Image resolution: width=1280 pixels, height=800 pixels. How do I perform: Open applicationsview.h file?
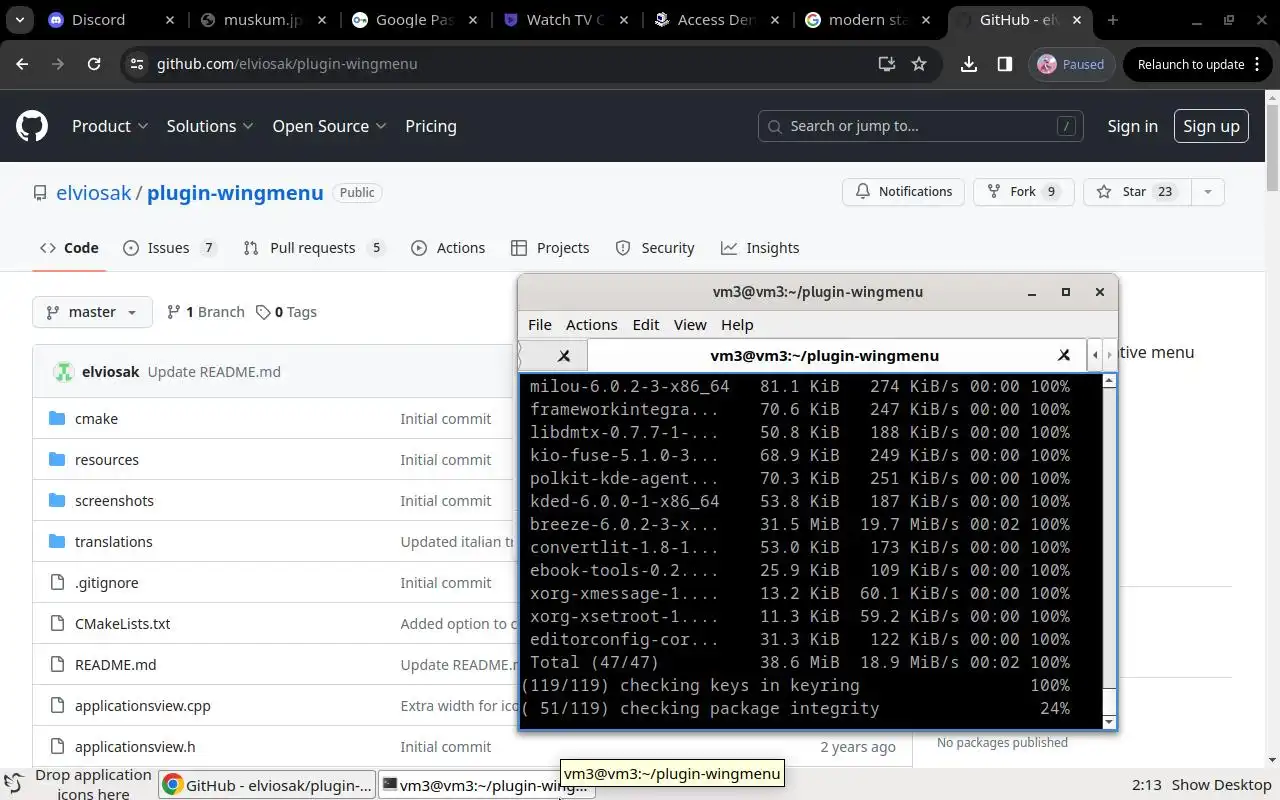pyautogui.click(x=135, y=747)
